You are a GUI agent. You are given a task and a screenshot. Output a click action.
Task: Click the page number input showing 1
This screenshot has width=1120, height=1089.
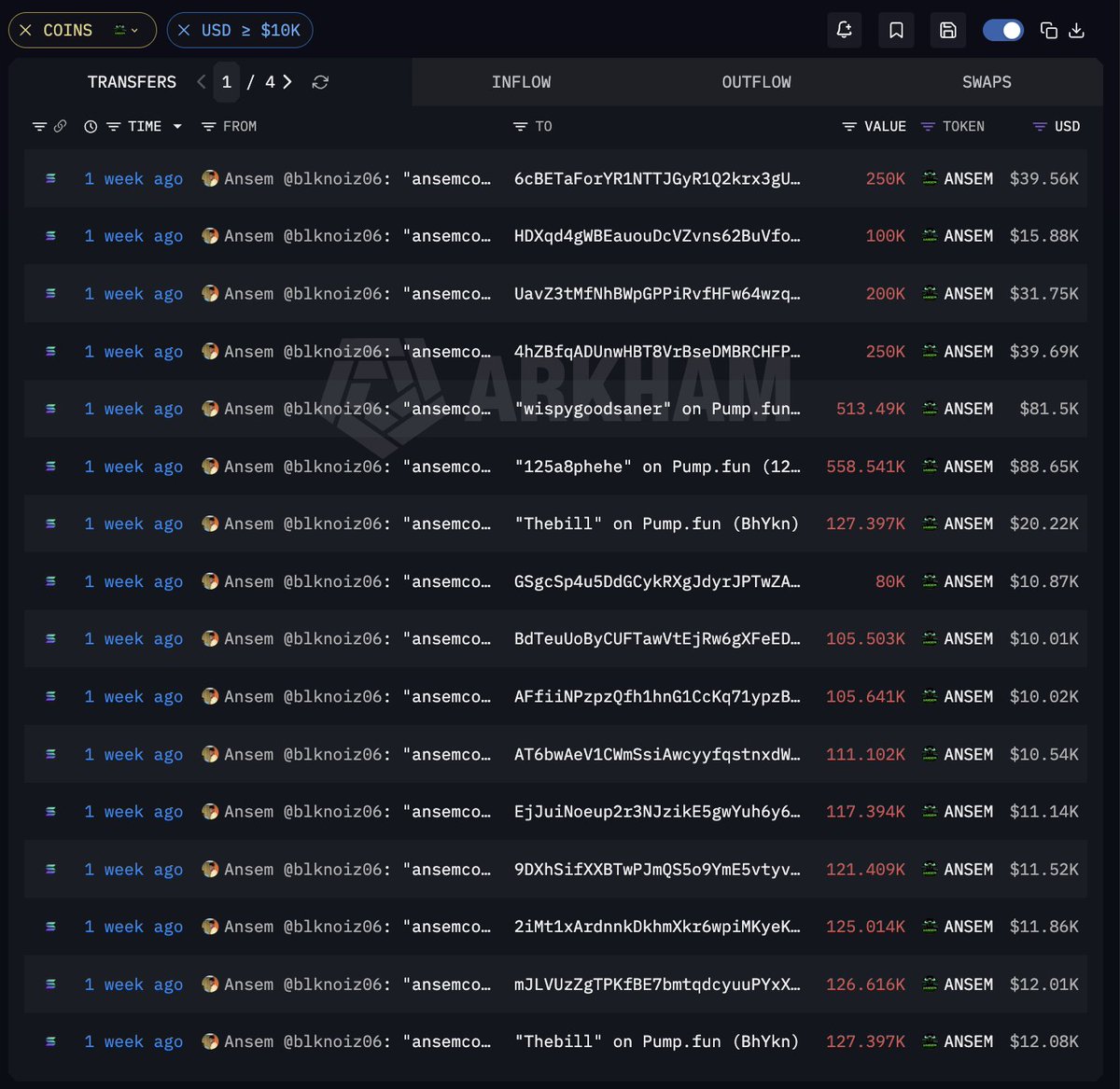coord(227,82)
